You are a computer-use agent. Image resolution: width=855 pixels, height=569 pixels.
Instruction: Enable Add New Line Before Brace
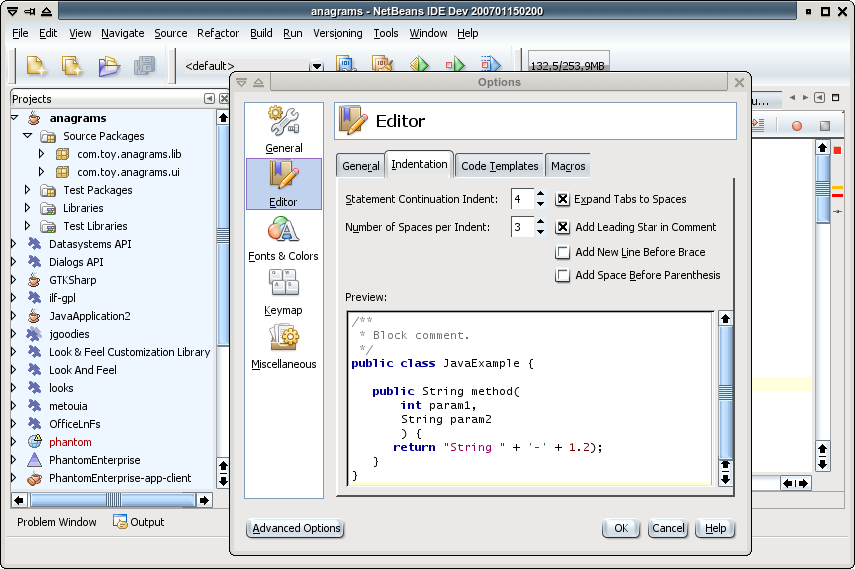pyautogui.click(x=562, y=252)
